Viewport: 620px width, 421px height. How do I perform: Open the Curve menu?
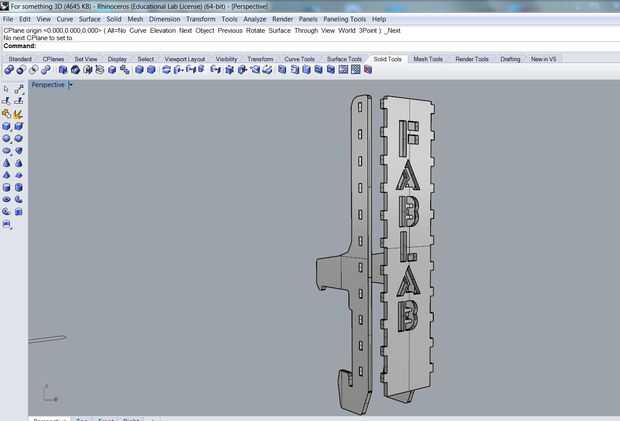click(64, 19)
